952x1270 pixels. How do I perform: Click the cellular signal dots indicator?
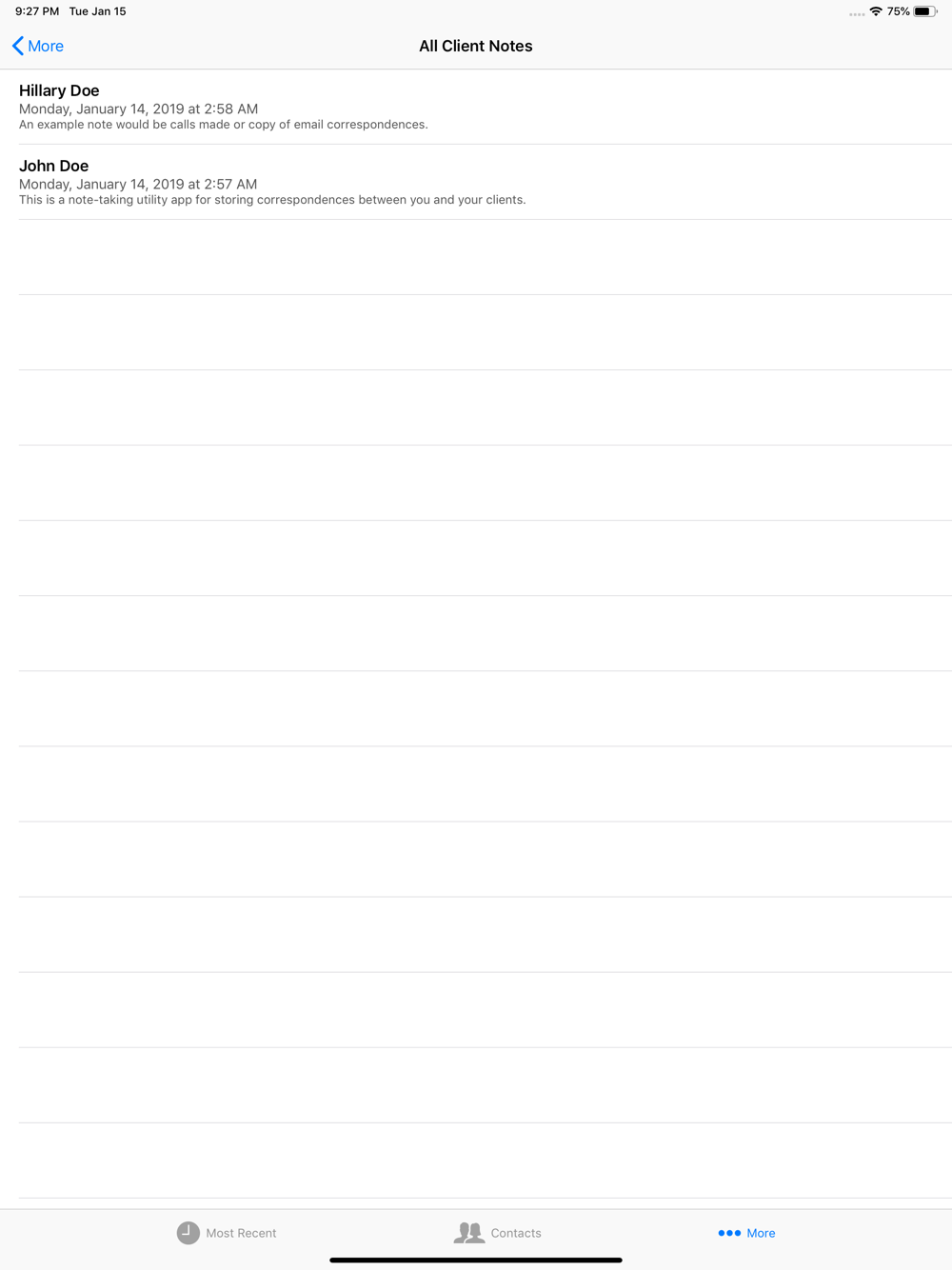[857, 14]
